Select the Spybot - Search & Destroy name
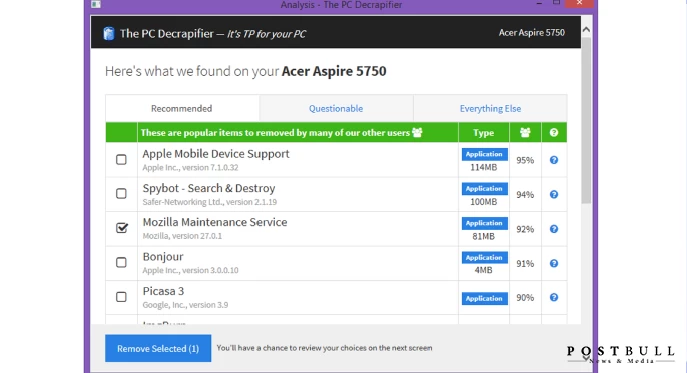 (x=209, y=188)
